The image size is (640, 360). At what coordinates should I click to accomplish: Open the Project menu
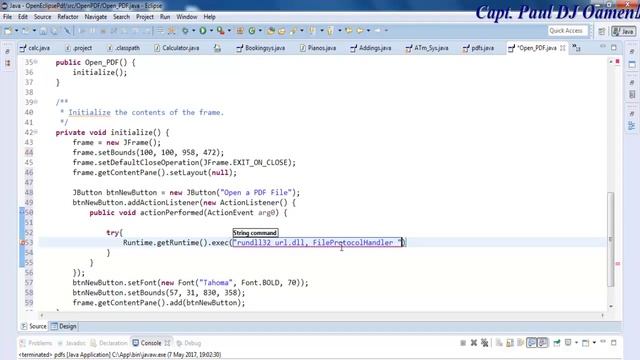tap(145, 17)
